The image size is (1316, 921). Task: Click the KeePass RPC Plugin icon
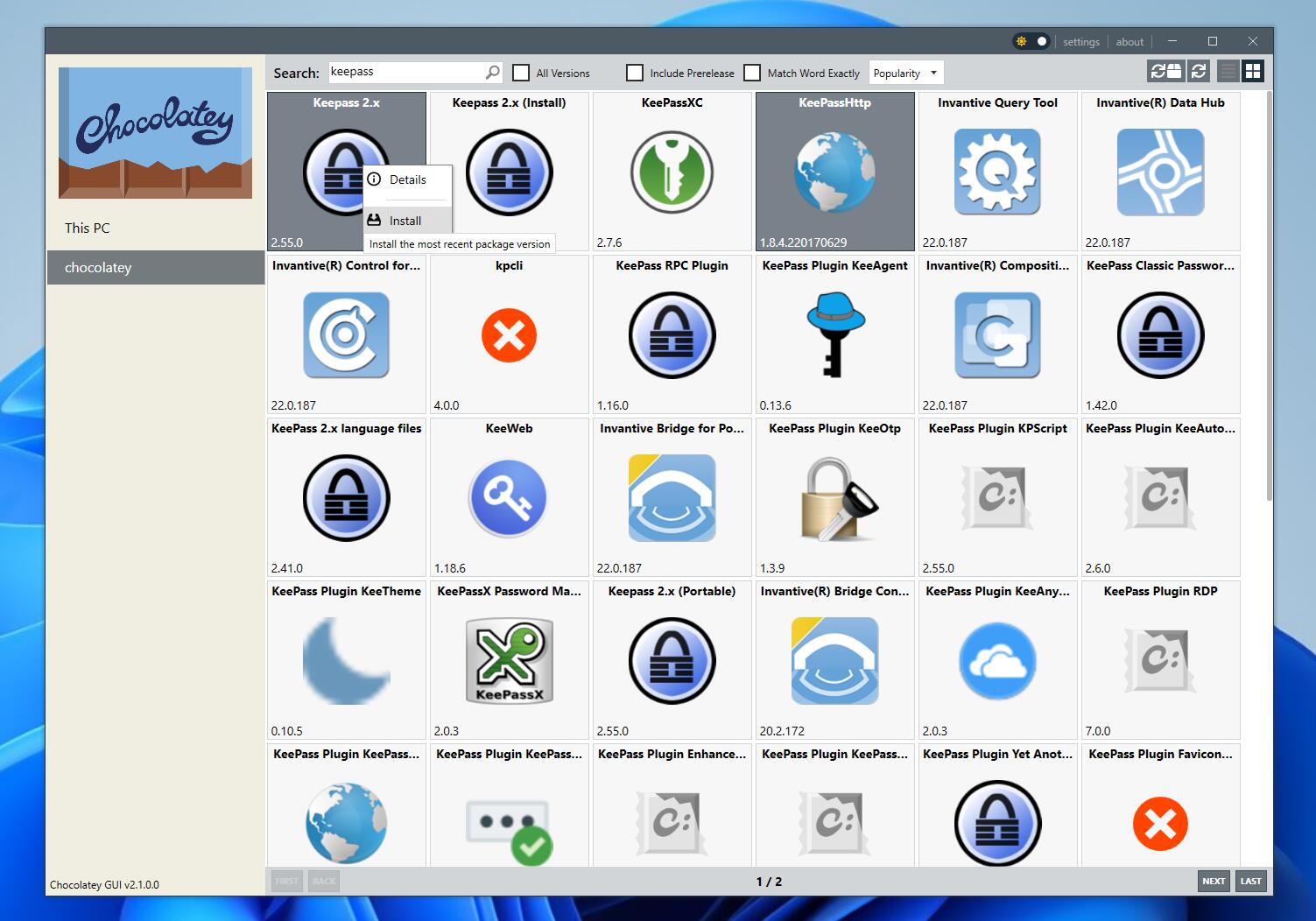[672, 335]
